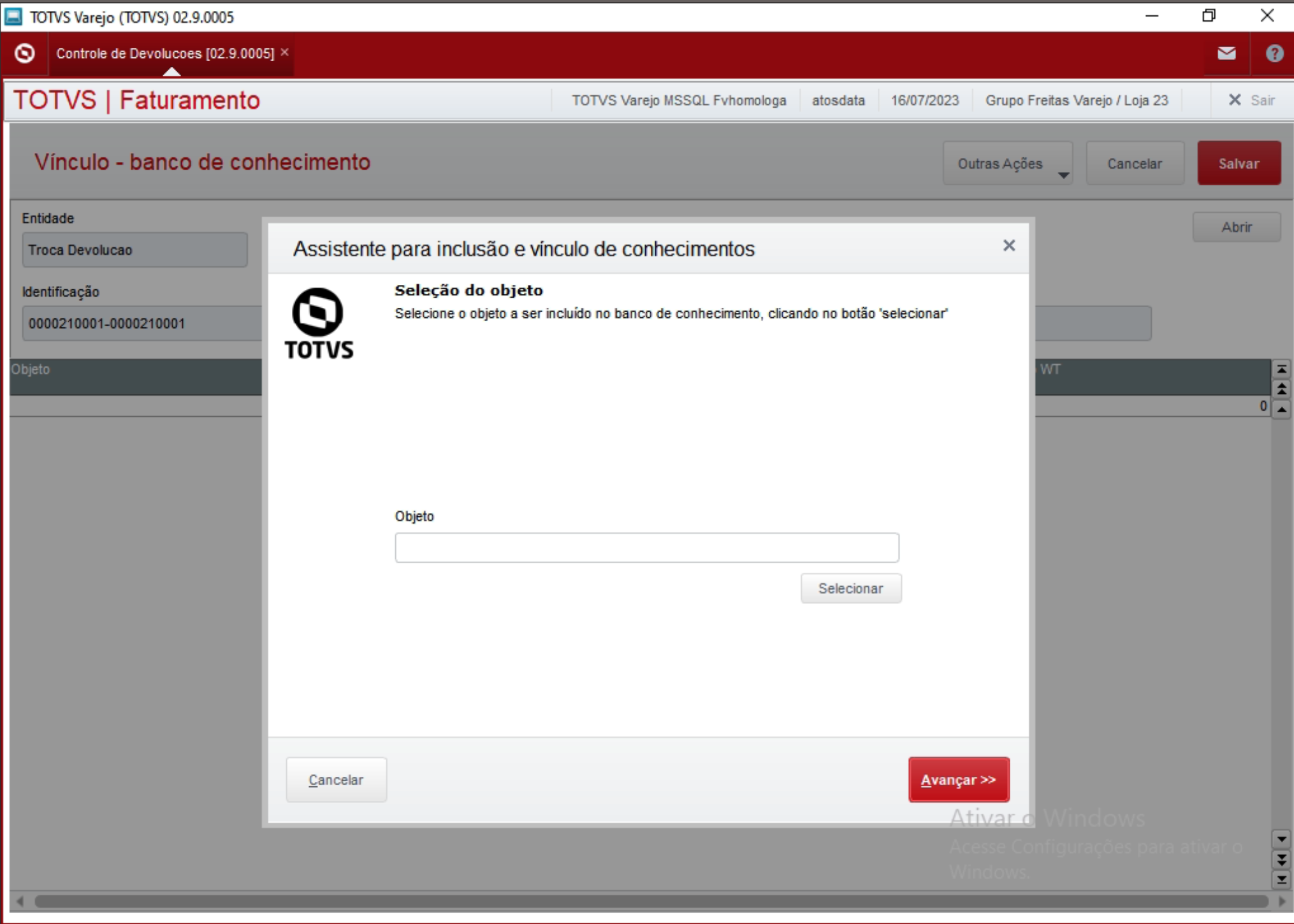Click Cancelar in the Vínculo header

[x=1135, y=164]
